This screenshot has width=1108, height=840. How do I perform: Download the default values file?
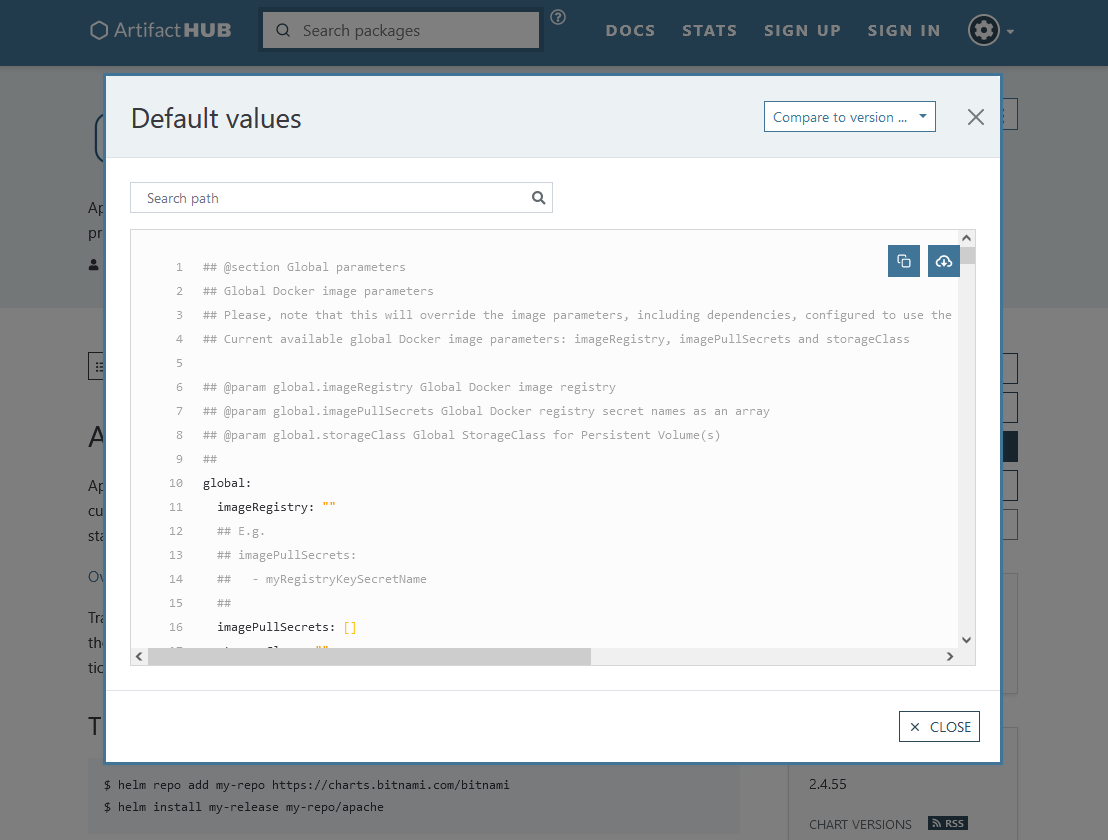point(943,261)
